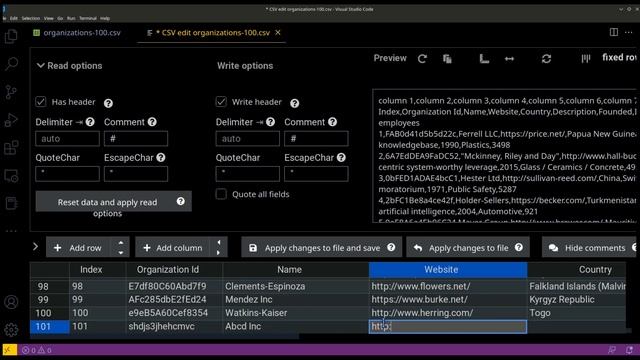Viewport: 640px width, 360px height.
Task: Open the Explorer icon in activity bar
Action: (x=11, y=36)
